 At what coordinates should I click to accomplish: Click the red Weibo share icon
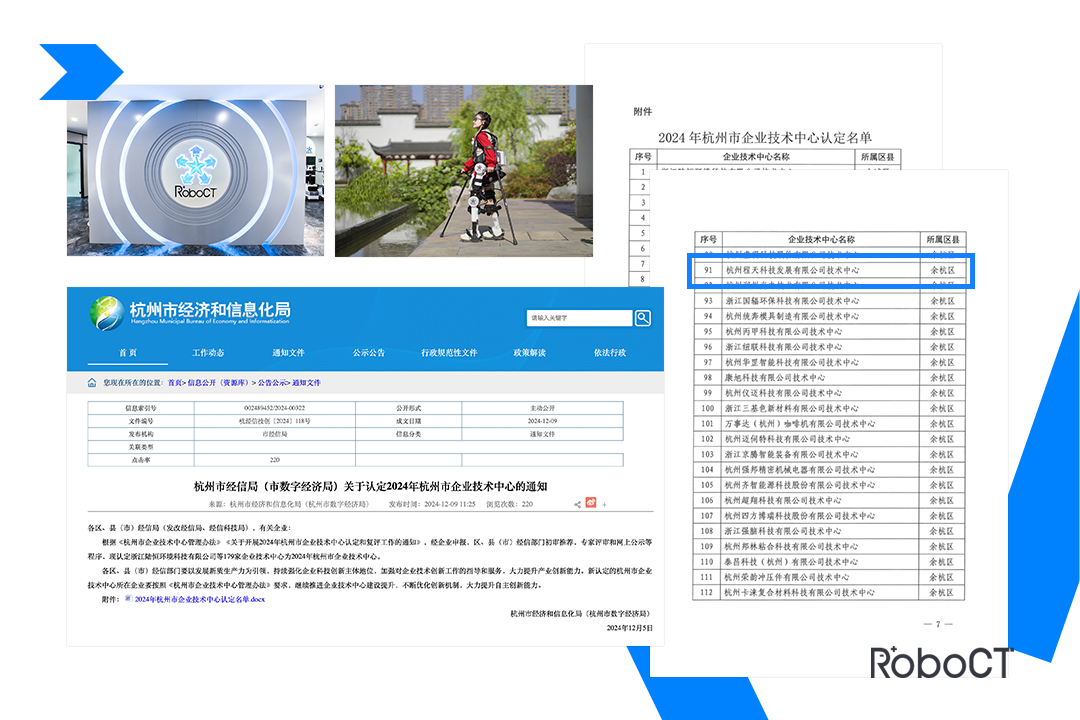tap(590, 501)
